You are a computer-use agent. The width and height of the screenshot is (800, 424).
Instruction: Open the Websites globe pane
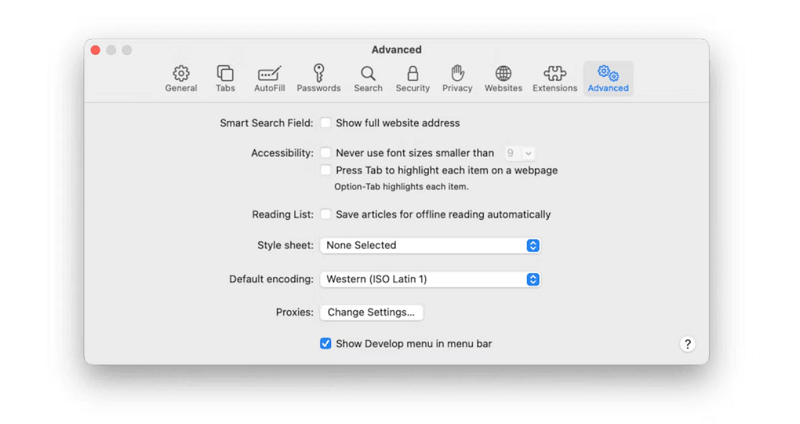click(x=503, y=79)
